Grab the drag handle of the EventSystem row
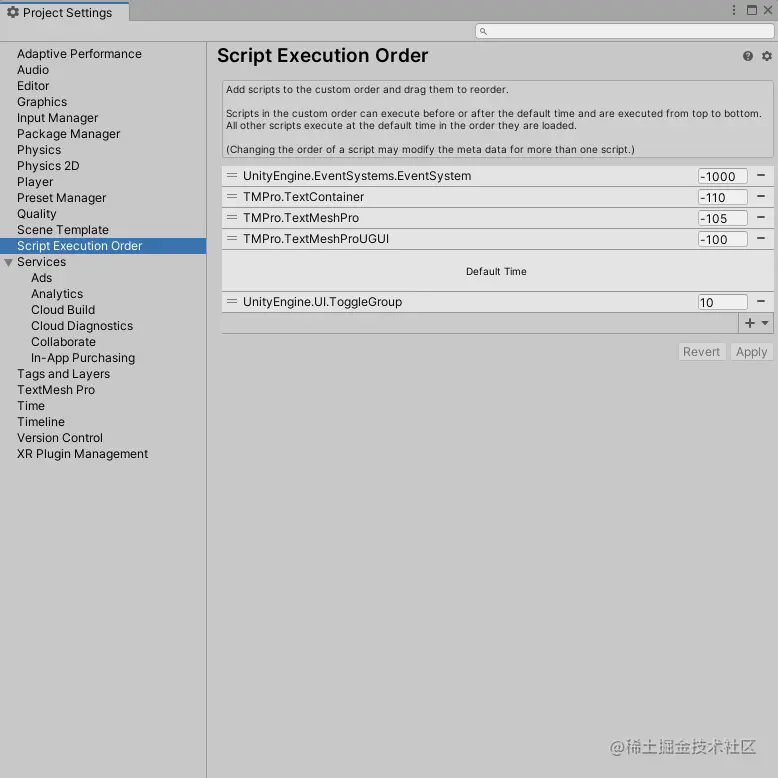The image size is (778, 778). pyautogui.click(x=232, y=175)
